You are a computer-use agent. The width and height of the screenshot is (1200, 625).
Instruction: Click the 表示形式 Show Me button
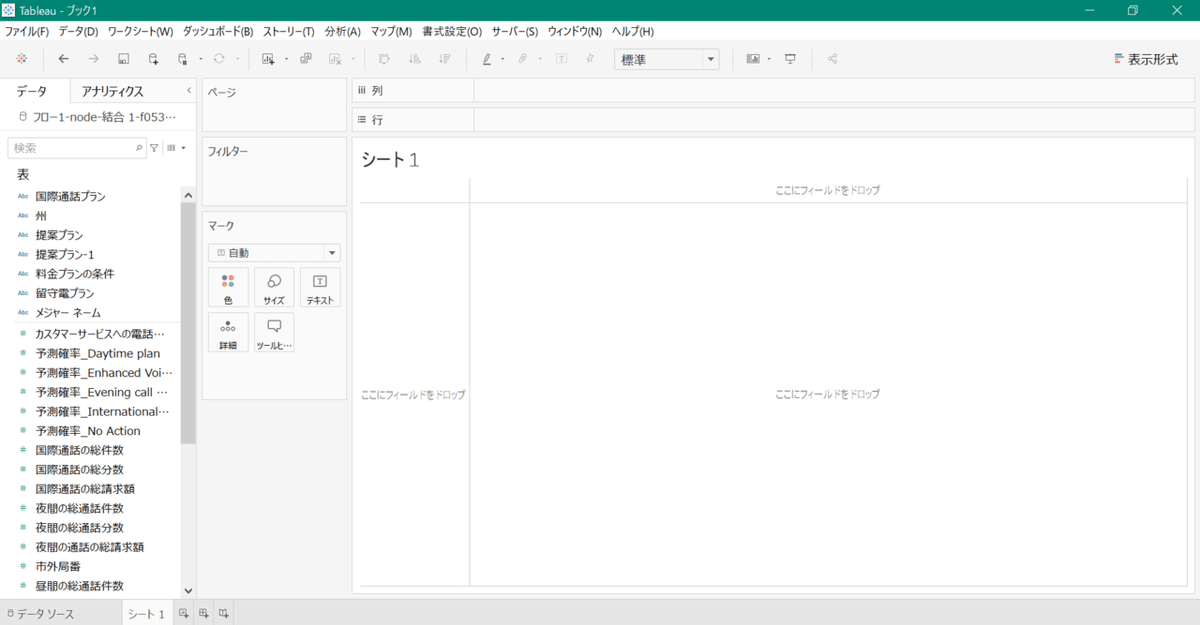(x=1146, y=60)
